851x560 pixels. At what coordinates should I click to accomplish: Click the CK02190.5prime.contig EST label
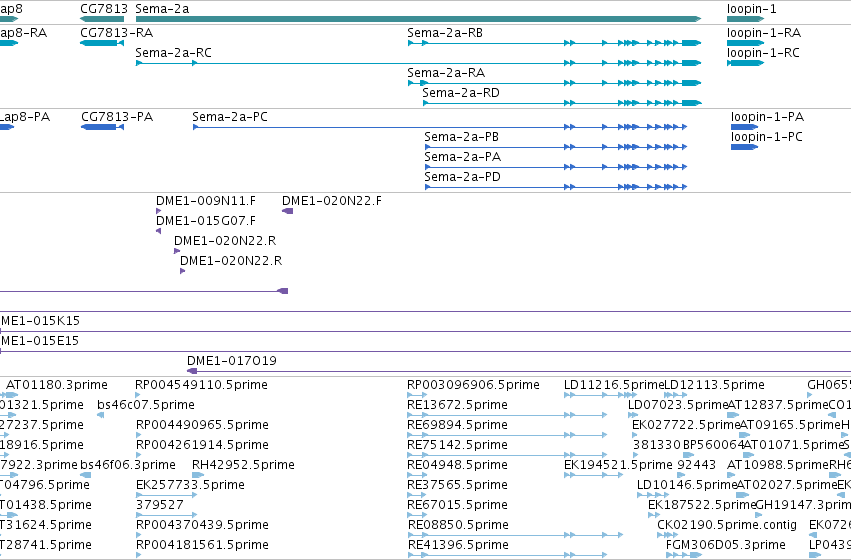coord(727,526)
